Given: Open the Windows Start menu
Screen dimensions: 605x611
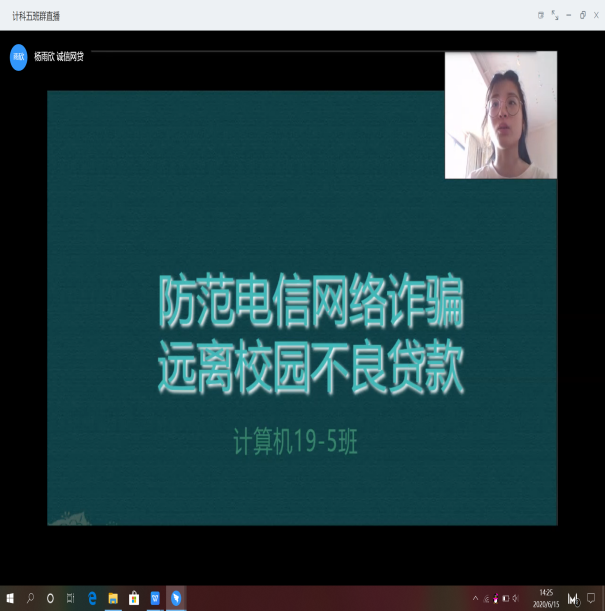Looking at the screenshot, I should [10, 598].
